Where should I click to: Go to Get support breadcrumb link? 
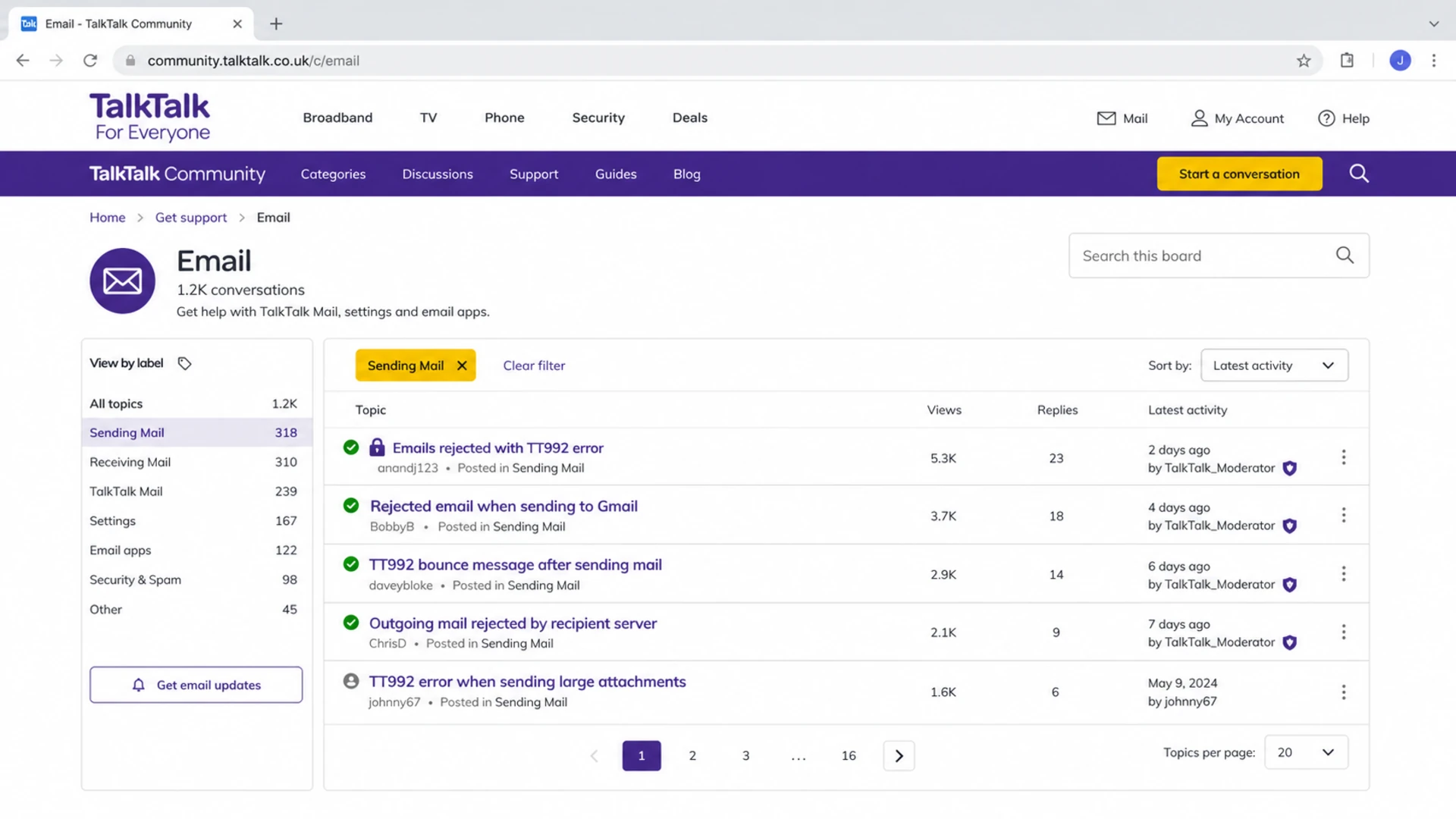190,218
